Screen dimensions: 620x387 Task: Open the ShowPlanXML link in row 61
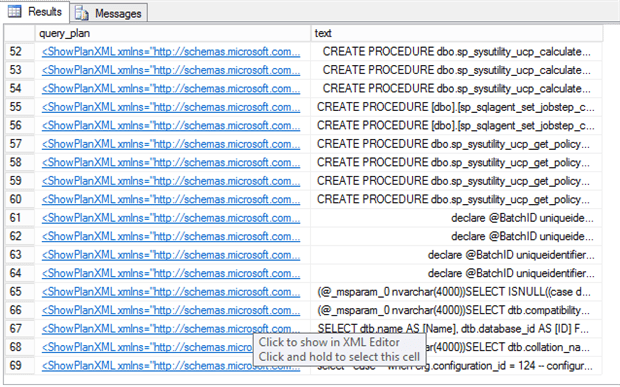coord(171,218)
